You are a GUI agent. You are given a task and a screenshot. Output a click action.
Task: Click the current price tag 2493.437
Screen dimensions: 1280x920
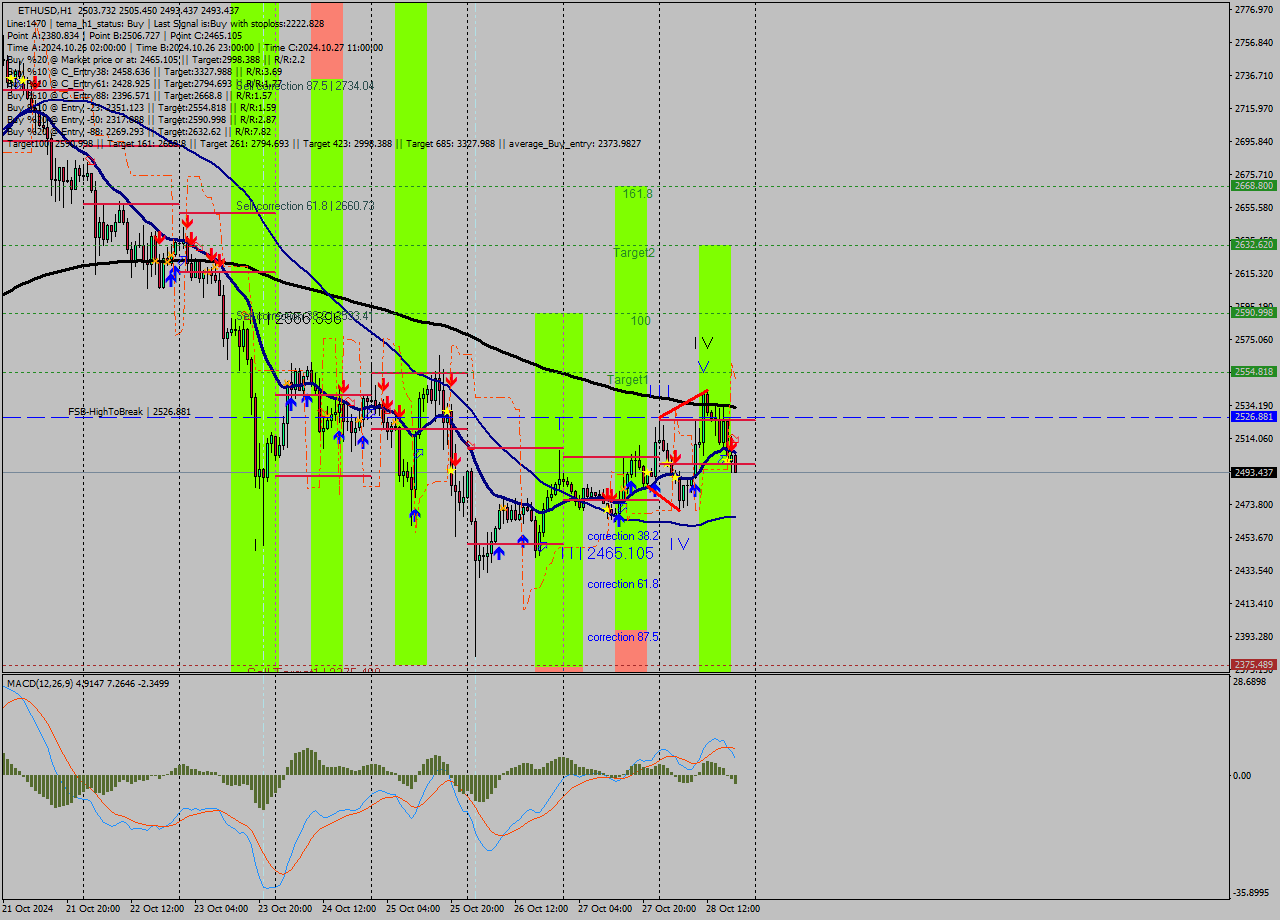click(1253, 472)
